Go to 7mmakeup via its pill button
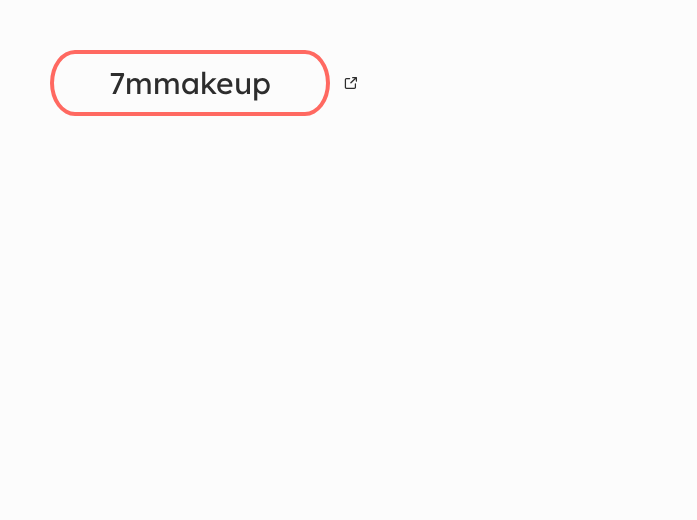The height and width of the screenshot is (520, 697). 190,83
